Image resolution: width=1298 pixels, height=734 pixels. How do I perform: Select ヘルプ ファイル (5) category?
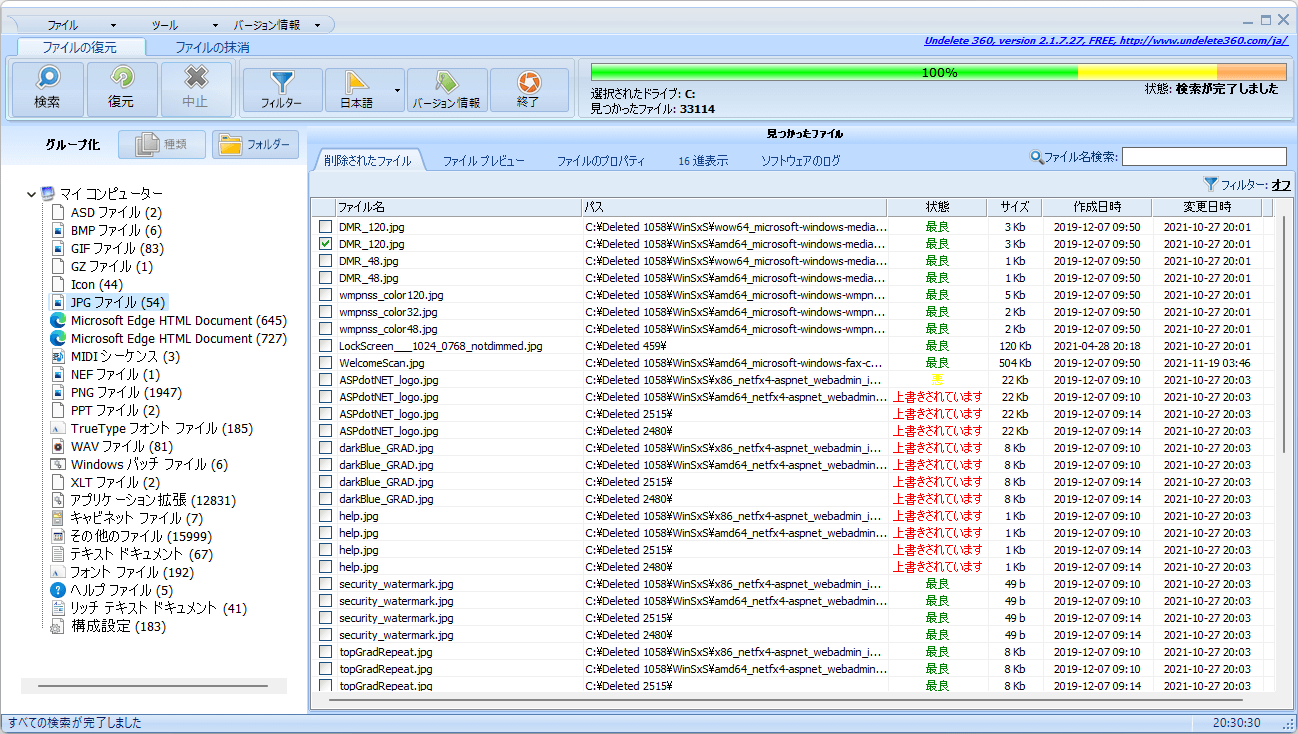[x=121, y=590]
